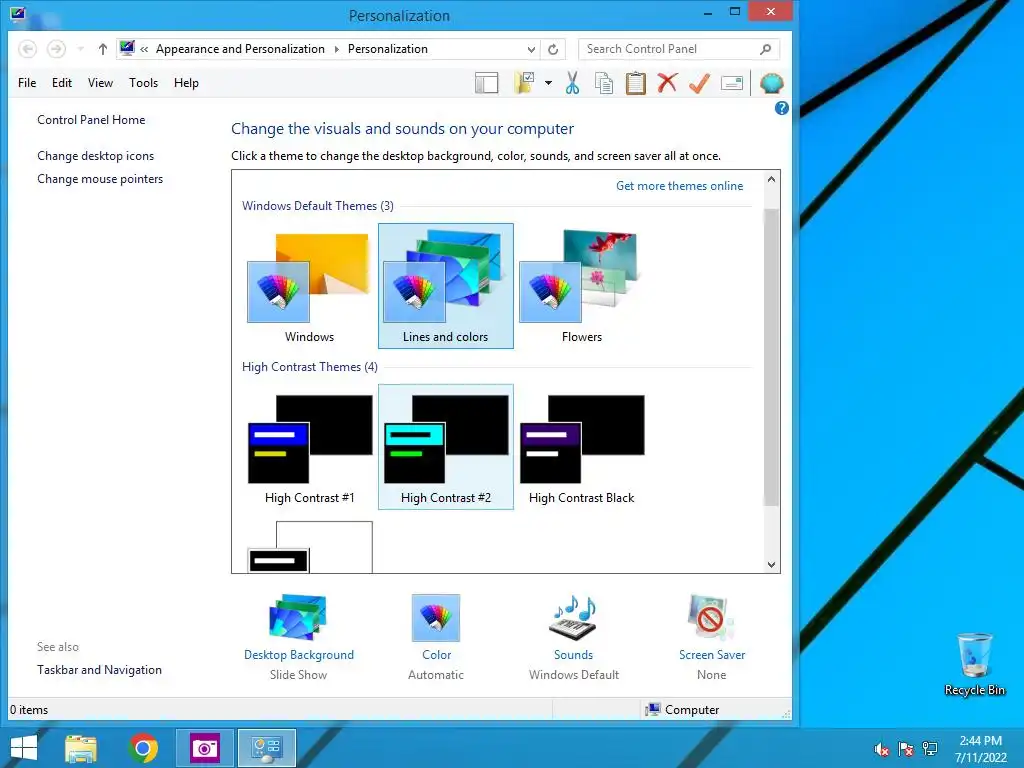The height and width of the screenshot is (768, 1024).
Task: Click the search magnifier icon
Action: coord(765,49)
